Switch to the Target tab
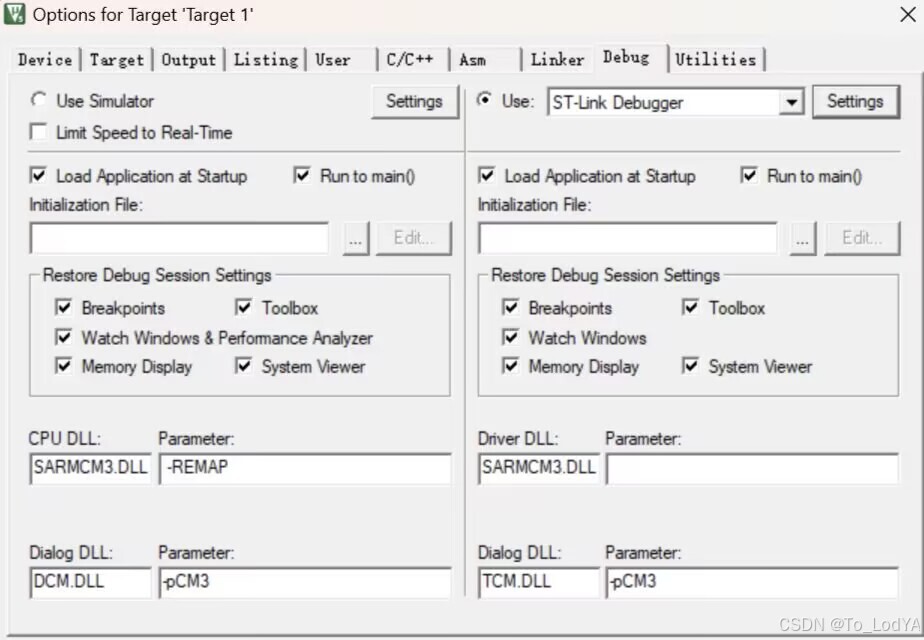The width and height of the screenshot is (924, 640). [x=117, y=60]
